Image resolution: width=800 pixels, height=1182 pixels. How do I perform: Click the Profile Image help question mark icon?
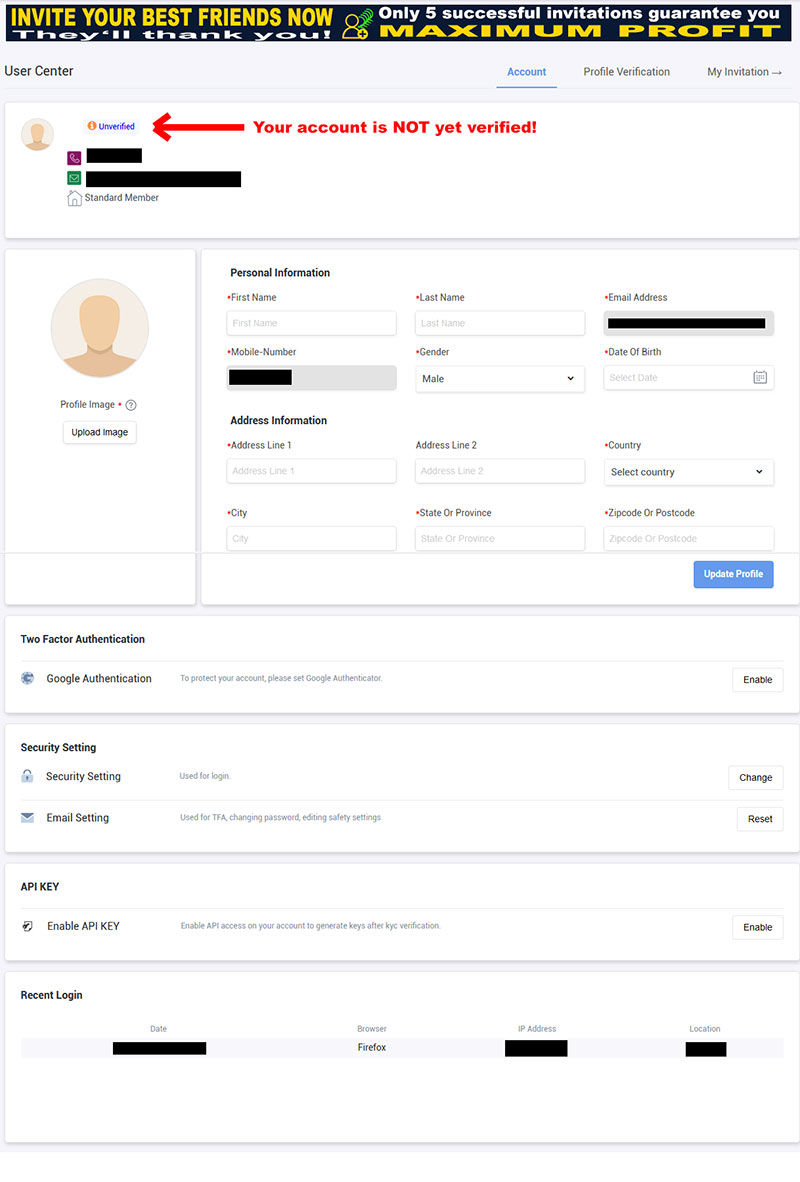tap(131, 405)
